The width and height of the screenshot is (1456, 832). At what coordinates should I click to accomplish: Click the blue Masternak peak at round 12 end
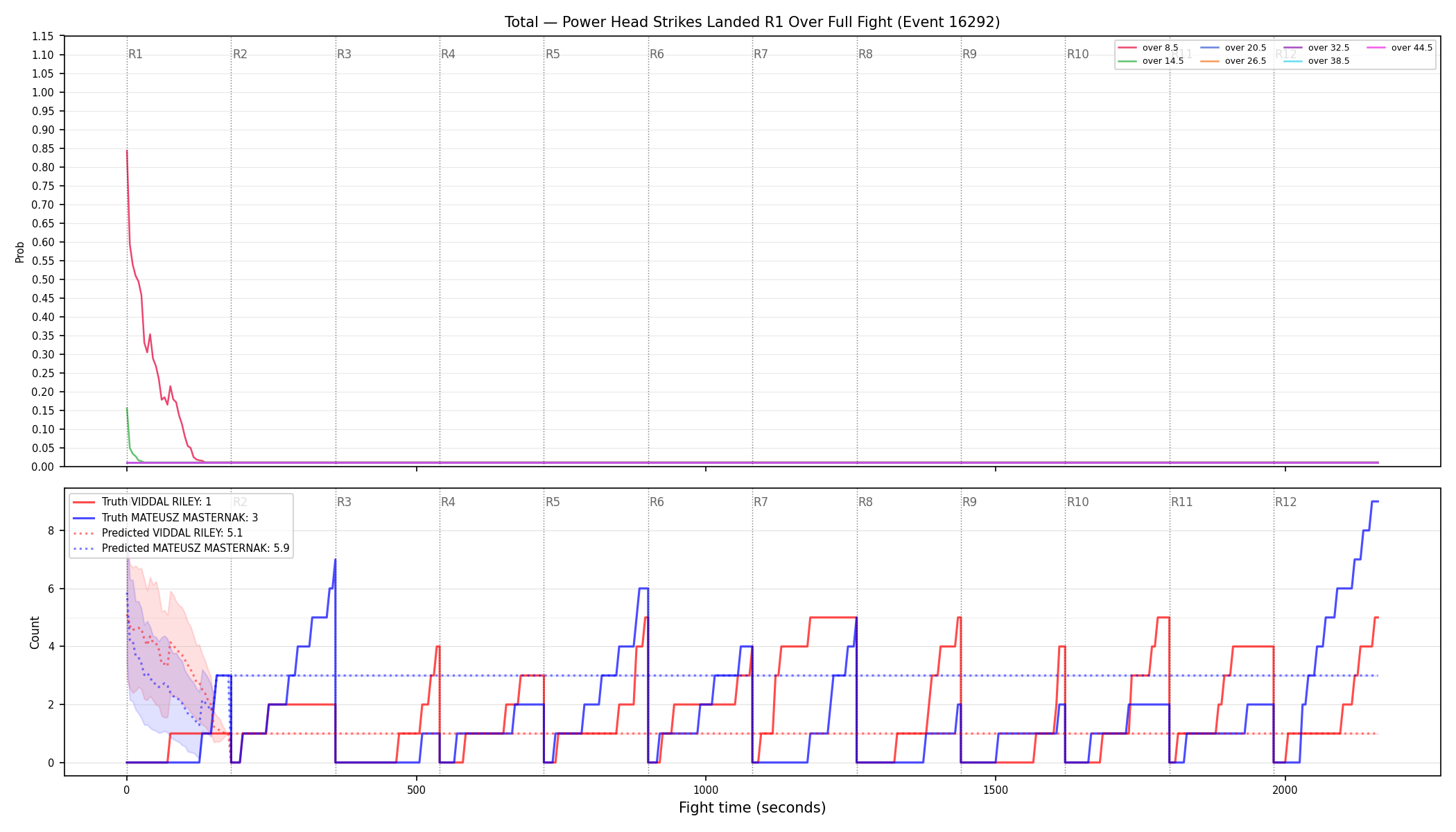pos(1375,501)
